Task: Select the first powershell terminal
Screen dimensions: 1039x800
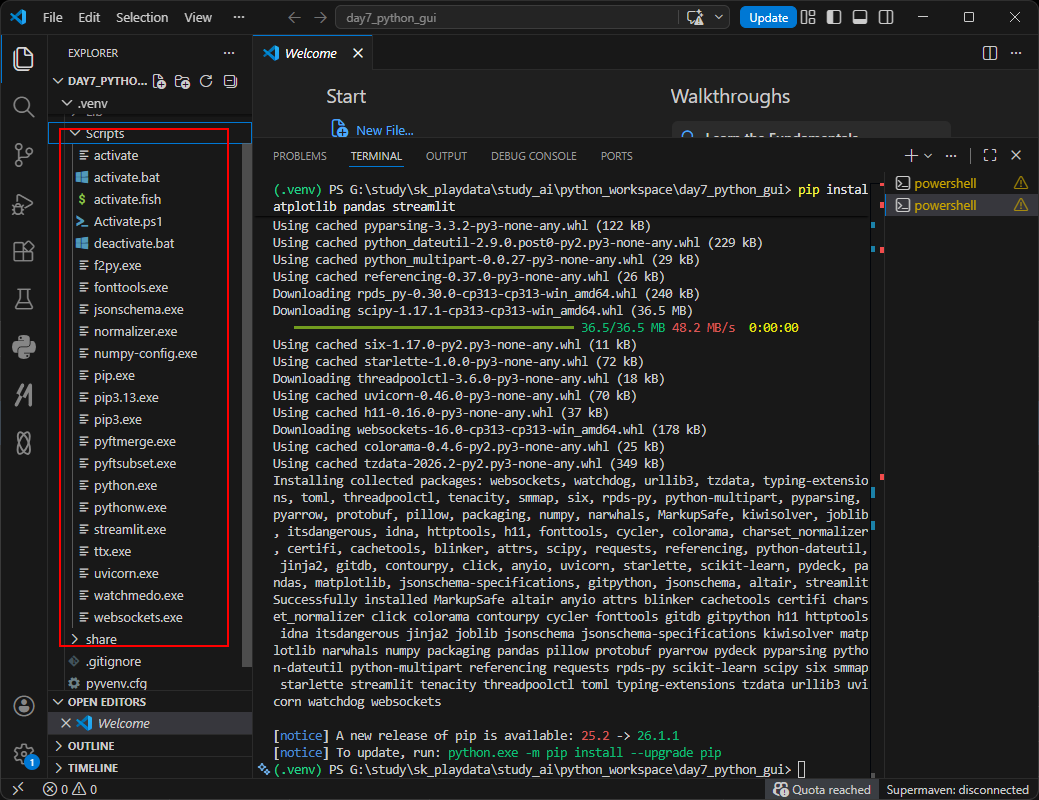Action: pos(961,183)
